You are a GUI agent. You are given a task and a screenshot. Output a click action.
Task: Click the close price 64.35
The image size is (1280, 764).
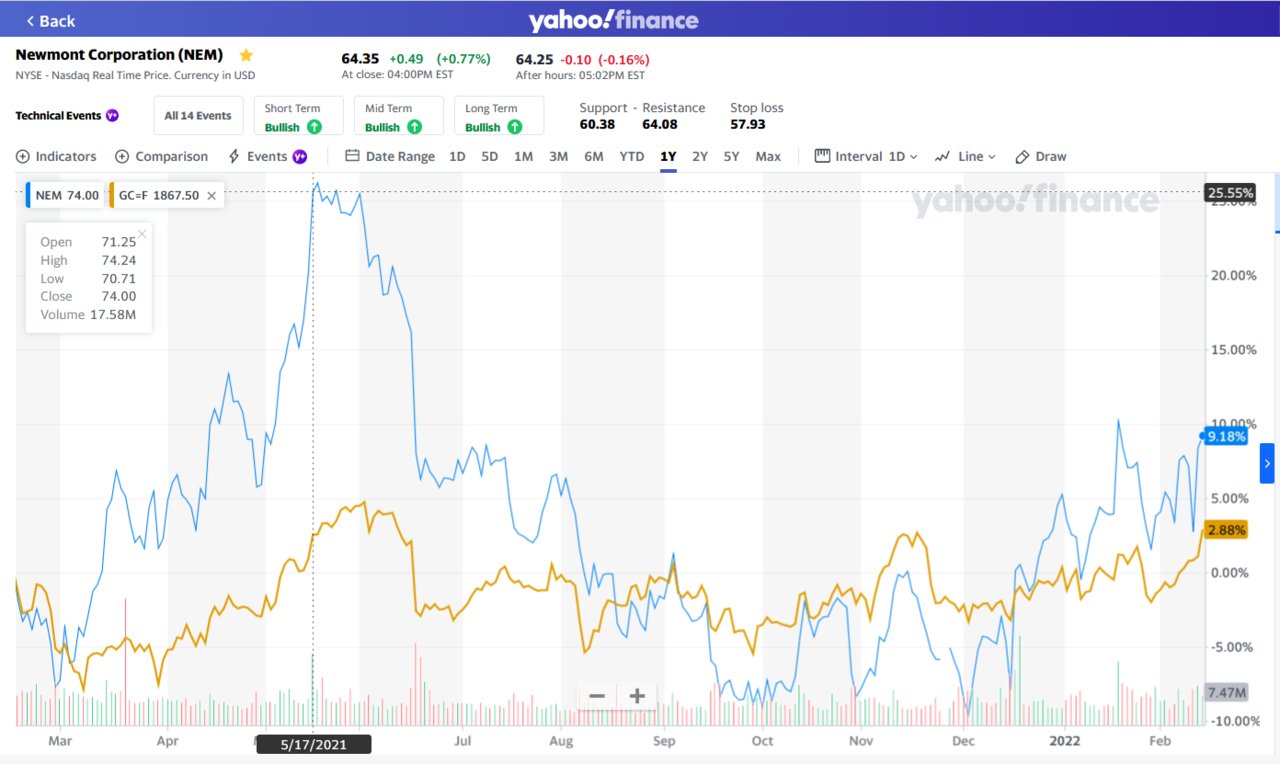(x=360, y=59)
